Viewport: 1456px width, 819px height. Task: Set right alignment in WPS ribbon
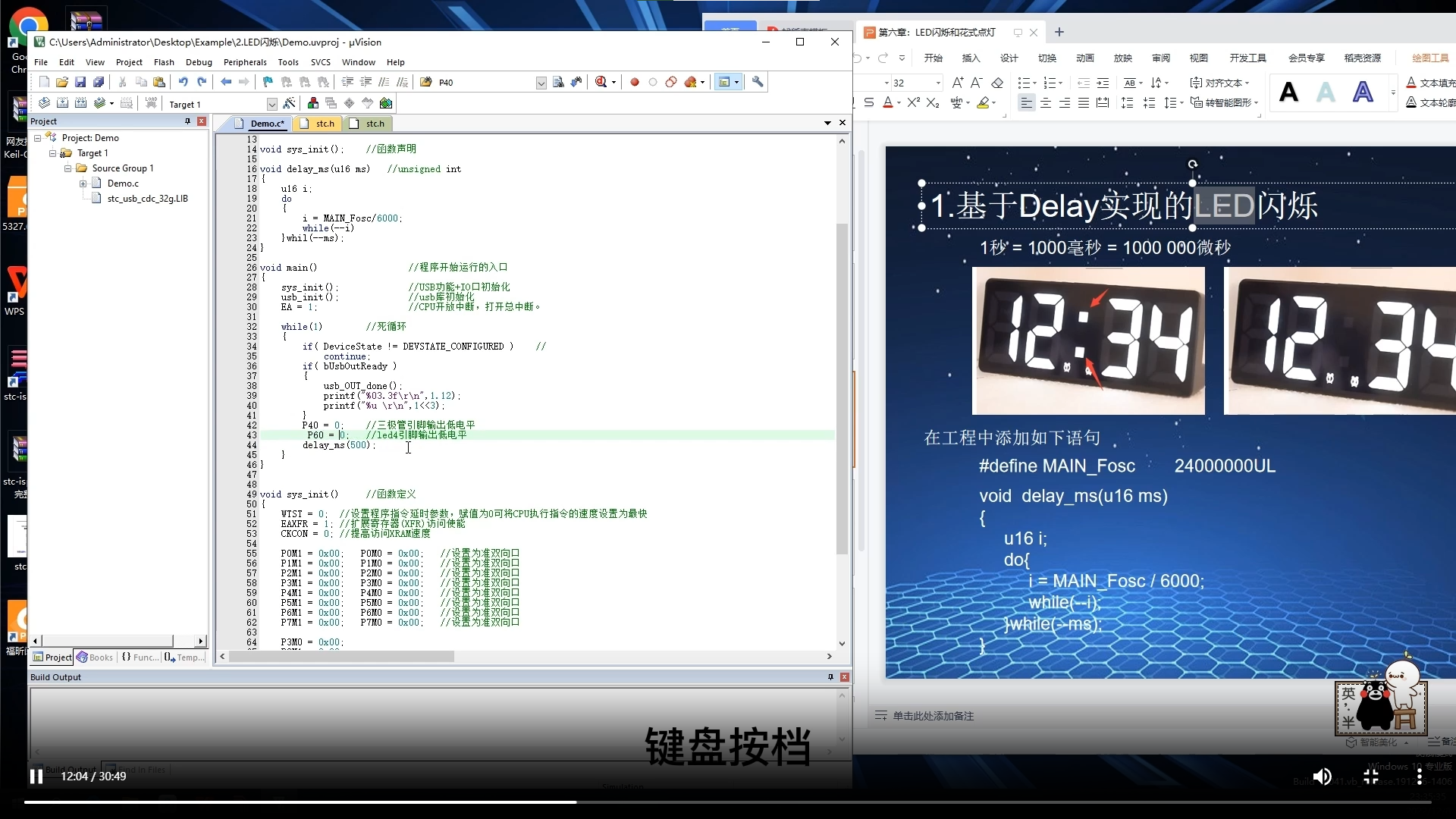1065,103
